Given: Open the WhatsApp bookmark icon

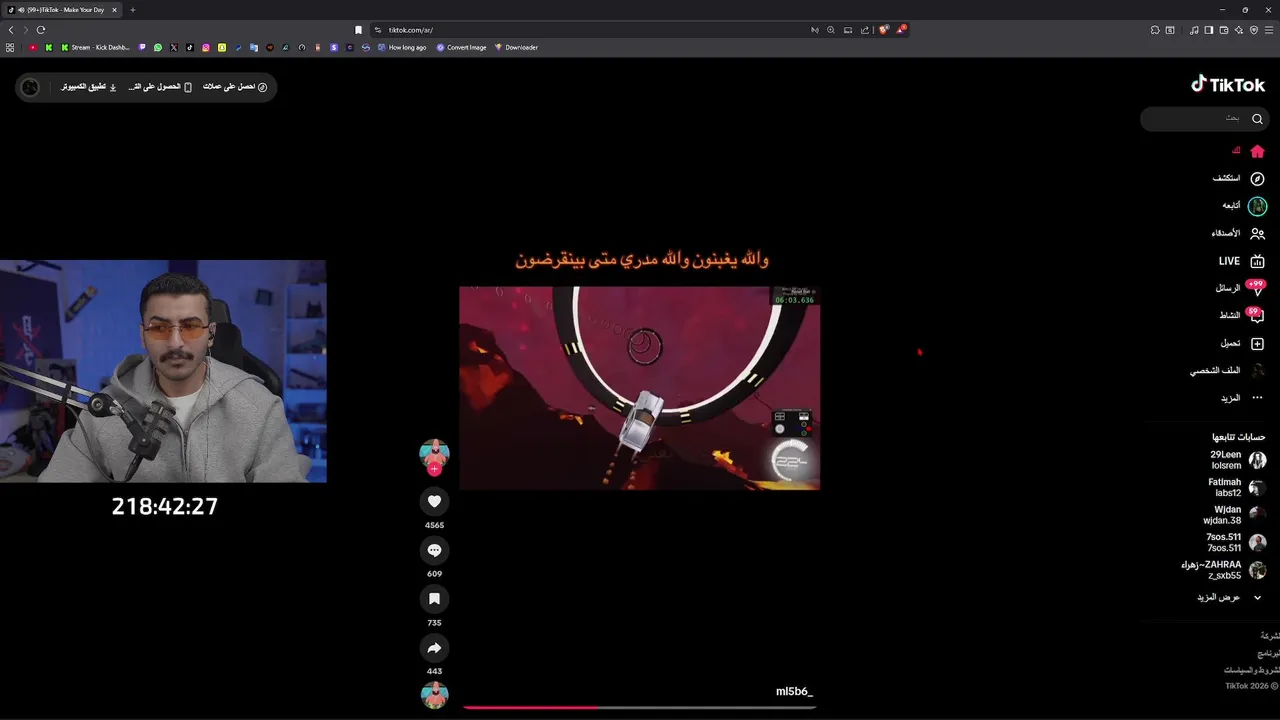Looking at the screenshot, I should [158, 47].
